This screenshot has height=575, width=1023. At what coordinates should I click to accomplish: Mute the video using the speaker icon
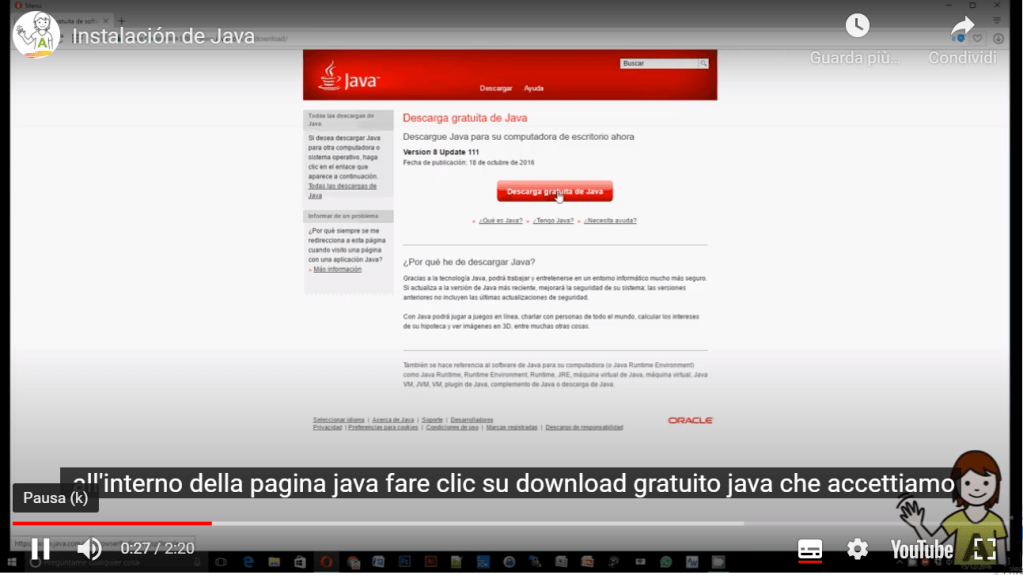point(90,548)
